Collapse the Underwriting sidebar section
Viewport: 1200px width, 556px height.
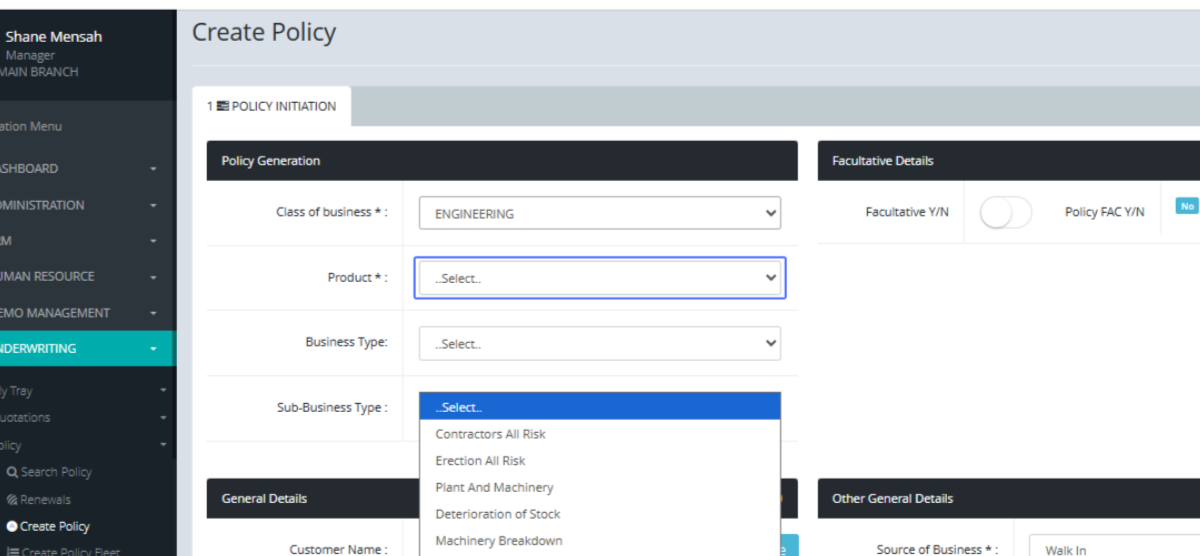80,349
